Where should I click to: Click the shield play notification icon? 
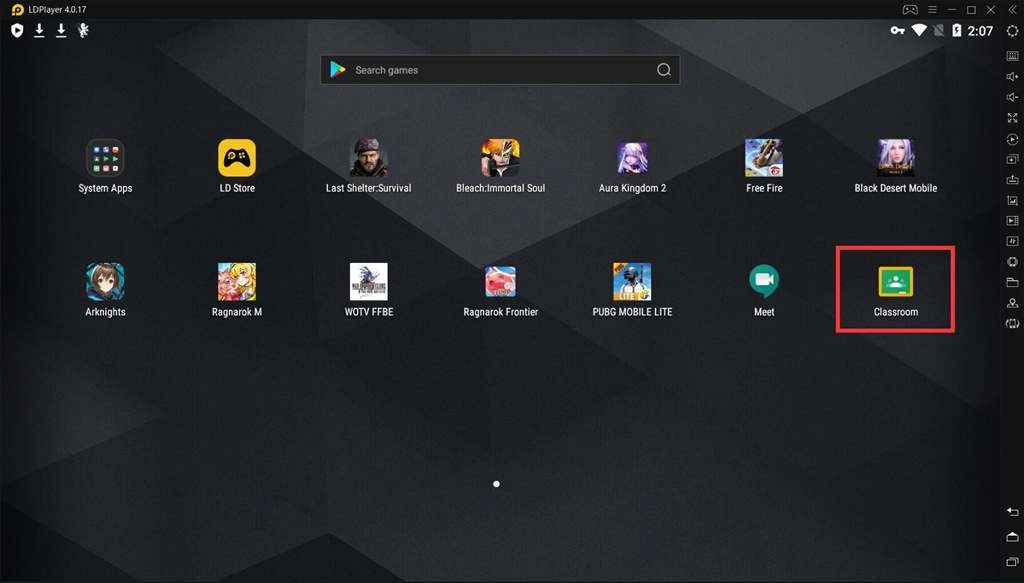(x=17, y=30)
